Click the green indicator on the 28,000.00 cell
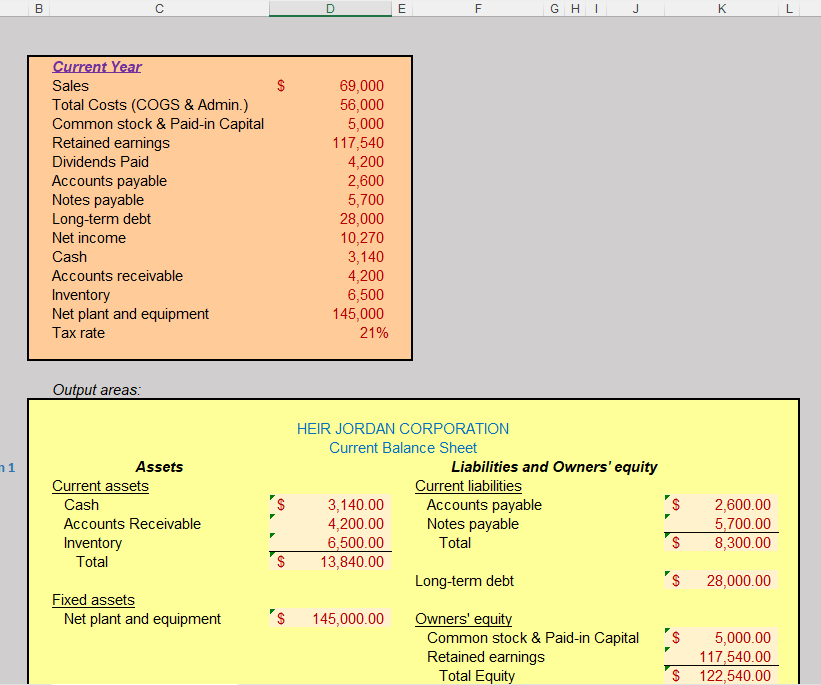Viewport: 821px width, 685px height. pos(667,575)
